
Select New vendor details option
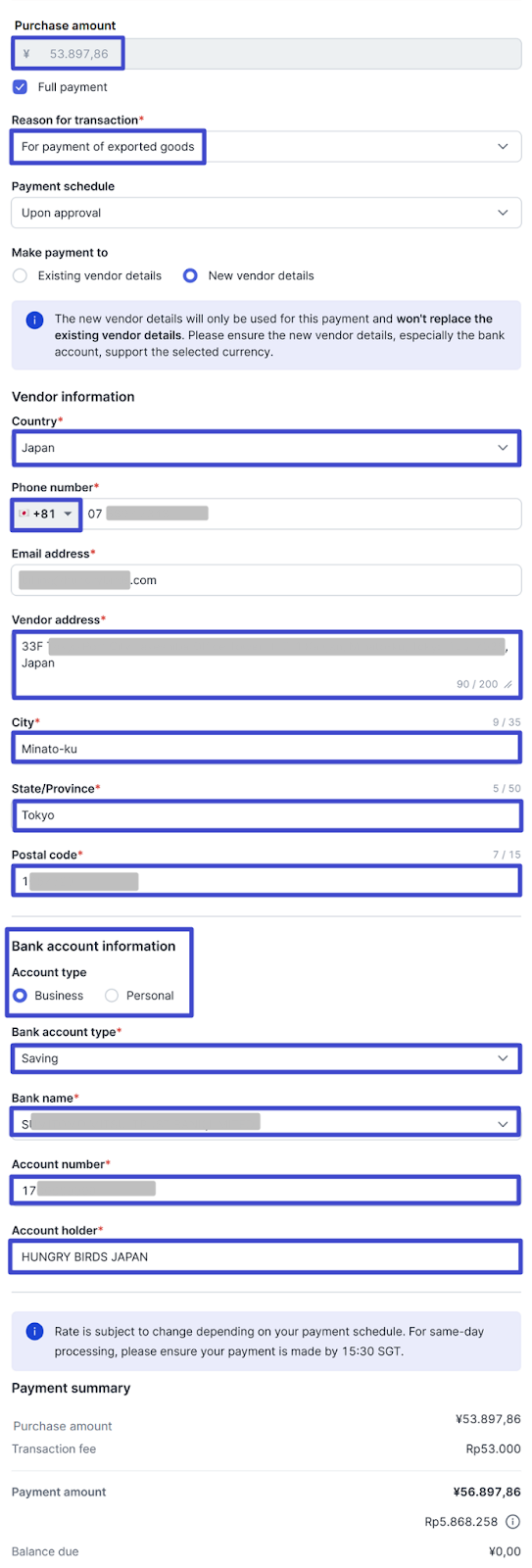pyautogui.click(x=190, y=276)
